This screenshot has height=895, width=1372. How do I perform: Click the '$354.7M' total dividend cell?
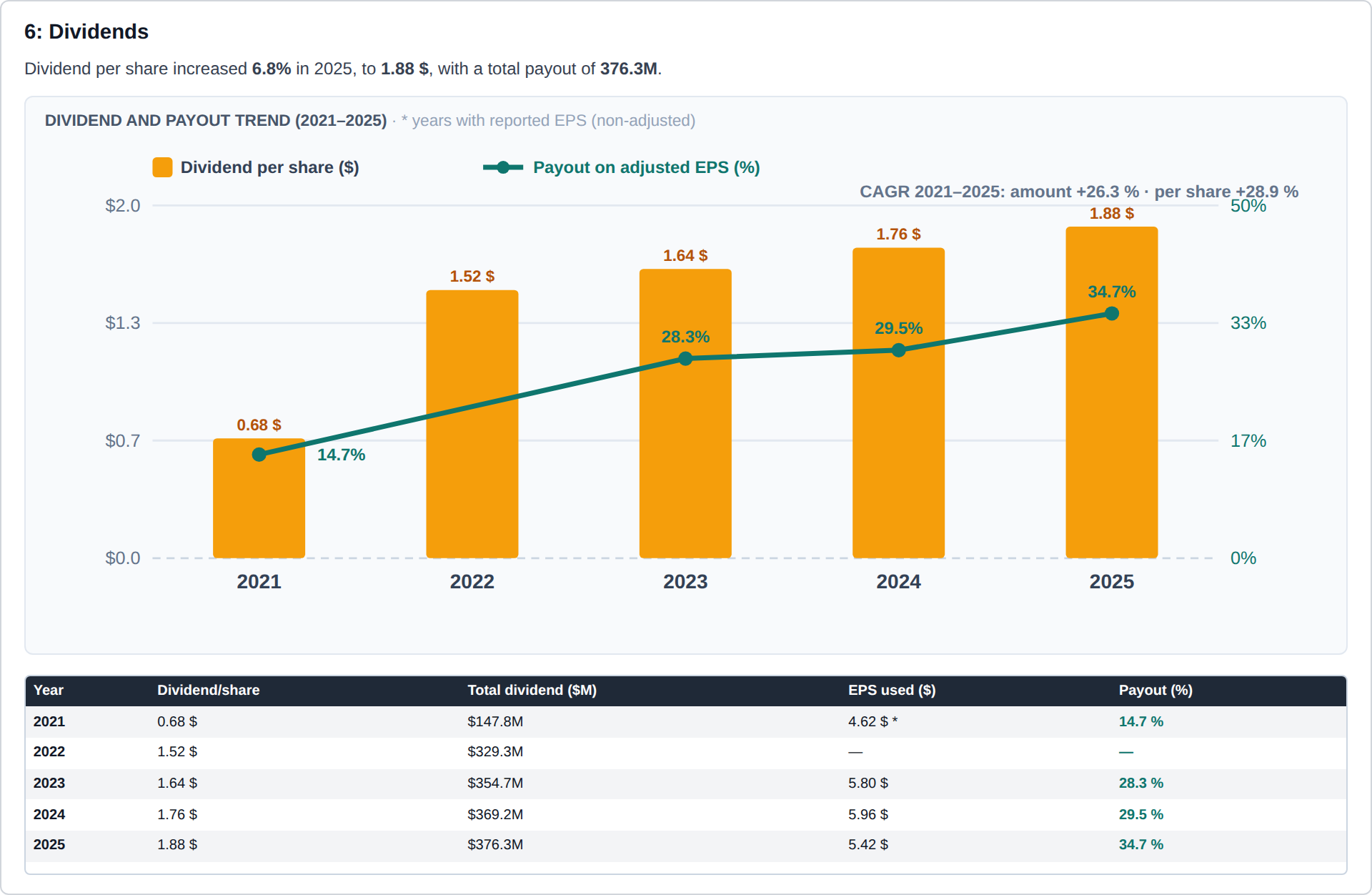point(495,783)
